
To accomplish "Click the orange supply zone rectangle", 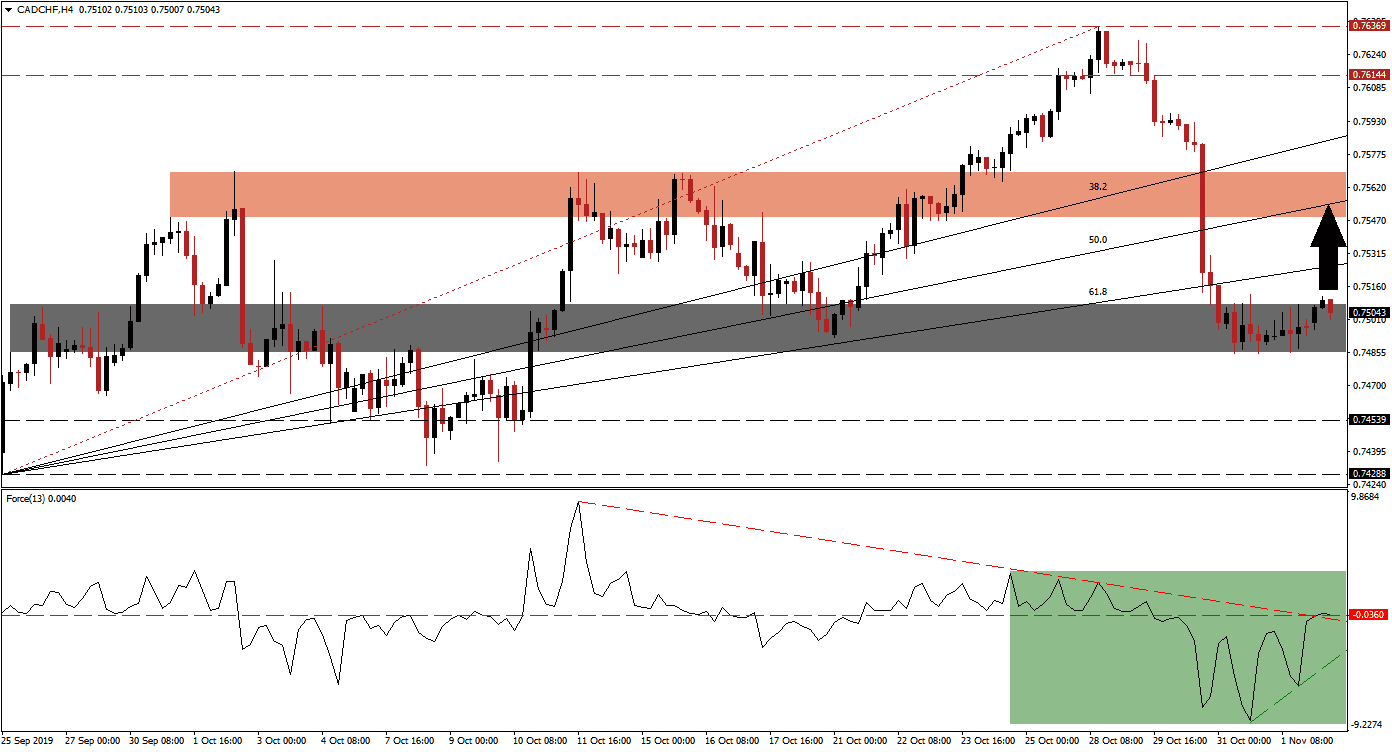I will tap(400, 192).
